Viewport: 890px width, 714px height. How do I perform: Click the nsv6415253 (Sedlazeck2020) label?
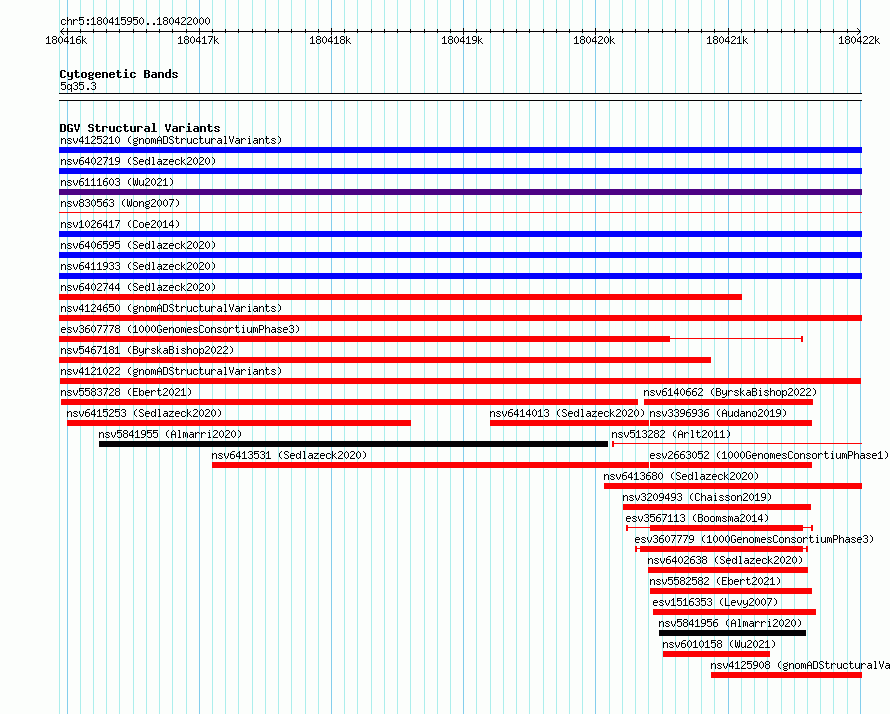tap(144, 413)
